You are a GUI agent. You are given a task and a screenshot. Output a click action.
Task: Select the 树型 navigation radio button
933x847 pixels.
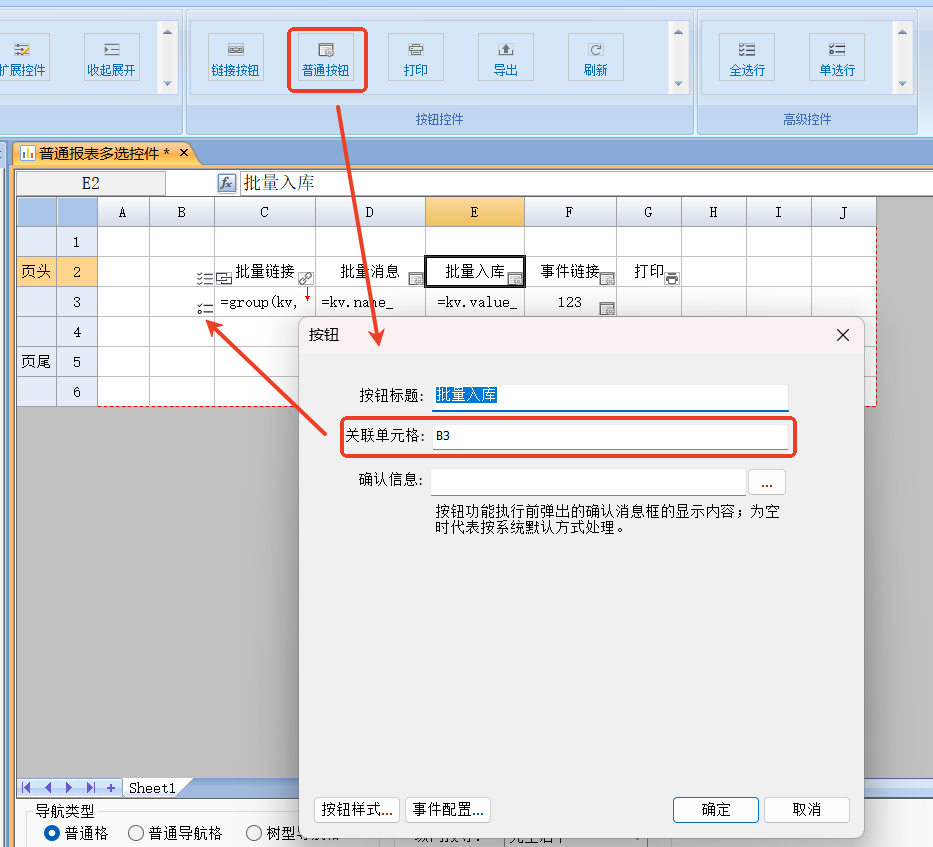pos(254,833)
